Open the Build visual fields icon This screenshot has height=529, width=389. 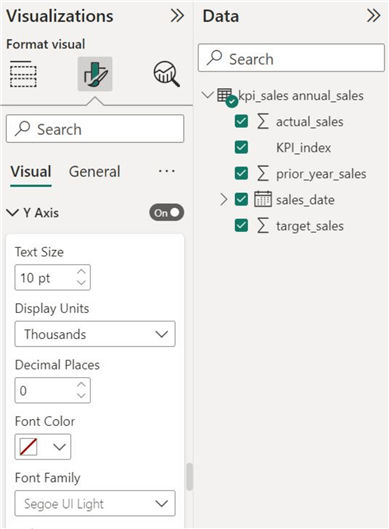click(x=23, y=74)
